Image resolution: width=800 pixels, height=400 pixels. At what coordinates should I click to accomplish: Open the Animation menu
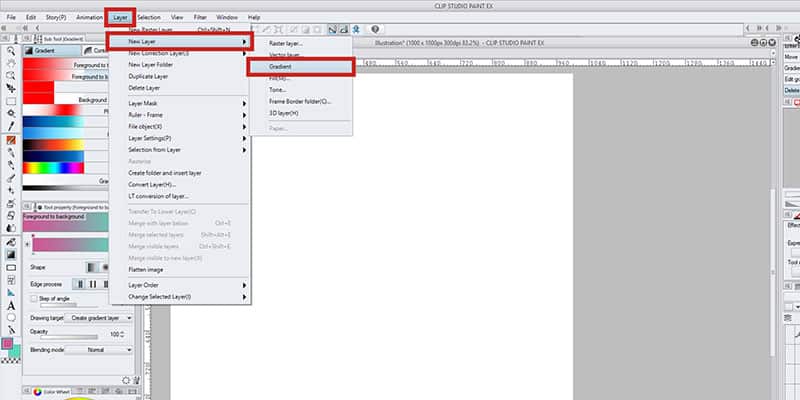coord(90,17)
